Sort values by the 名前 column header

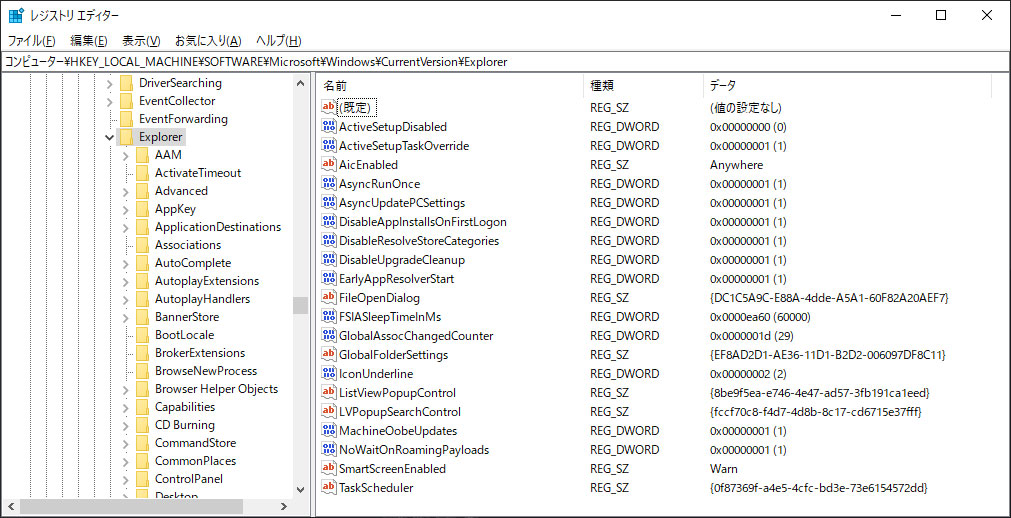coord(449,85)
